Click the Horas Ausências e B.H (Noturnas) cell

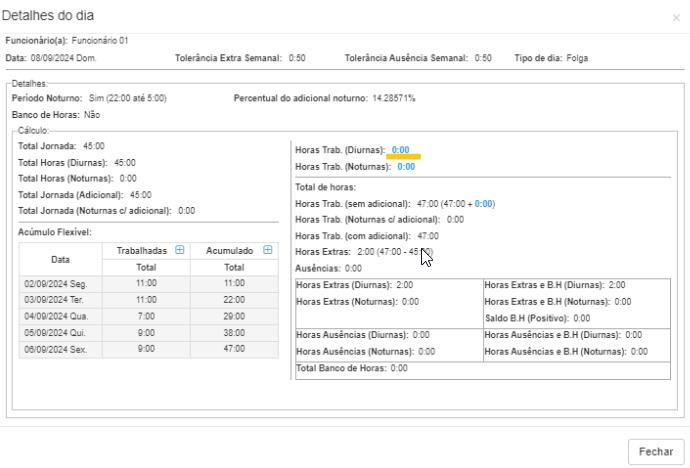[x=566, y=351]
